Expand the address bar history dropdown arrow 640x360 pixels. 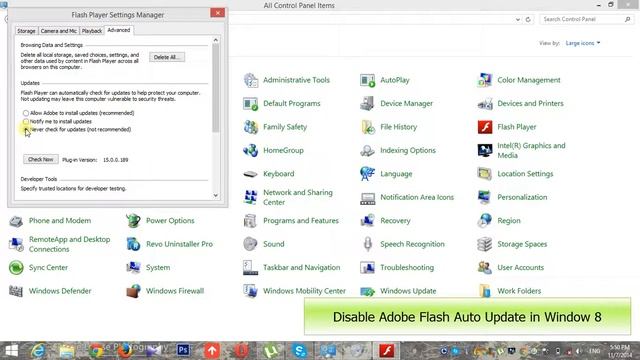pos(518,19)
